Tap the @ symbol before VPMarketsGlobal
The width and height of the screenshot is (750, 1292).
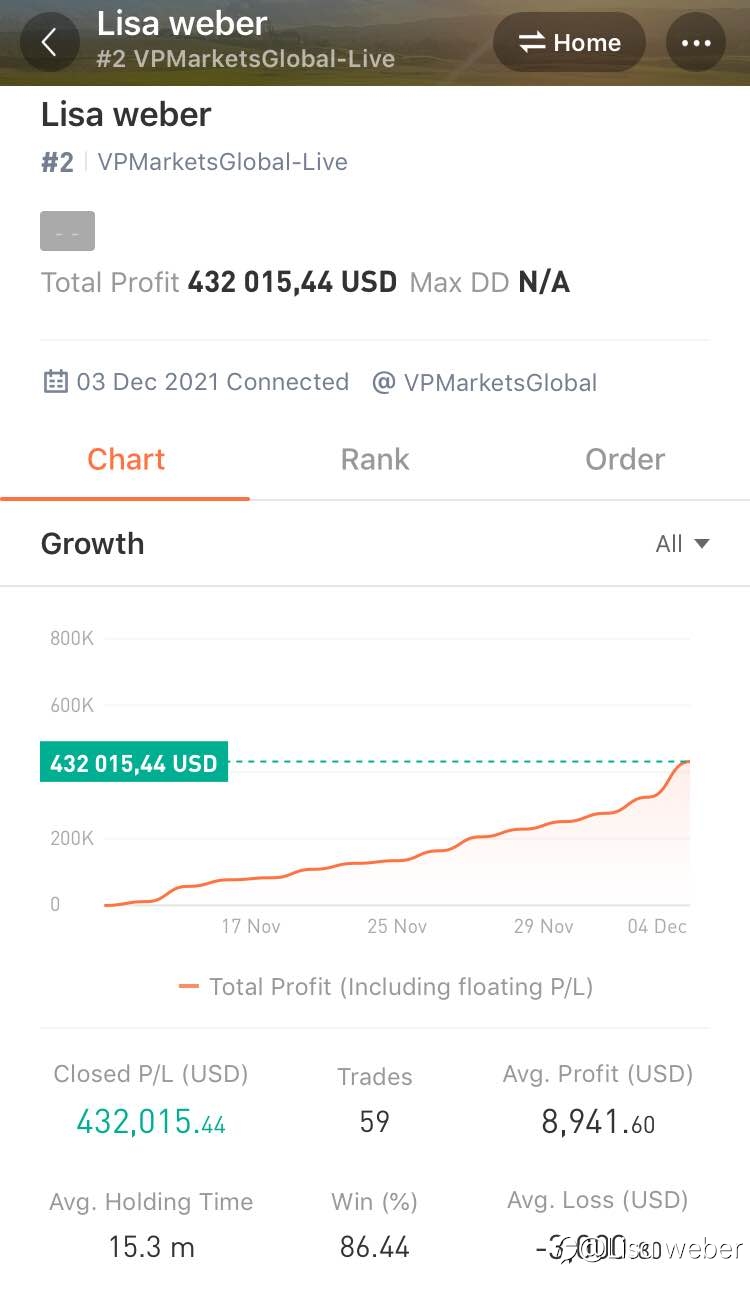click(x=383, y=383)
